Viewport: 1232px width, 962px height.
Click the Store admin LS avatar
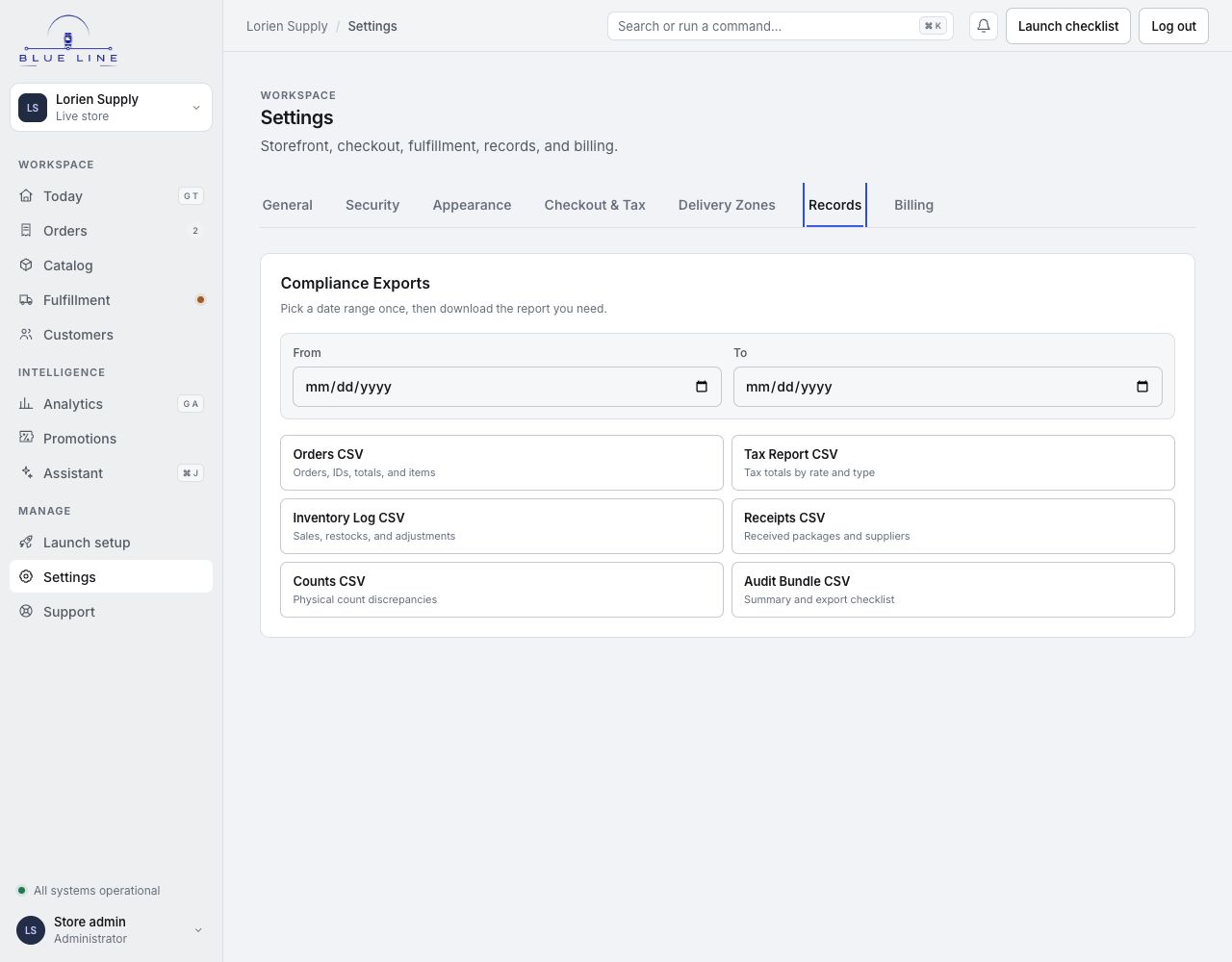coord(31,930)
